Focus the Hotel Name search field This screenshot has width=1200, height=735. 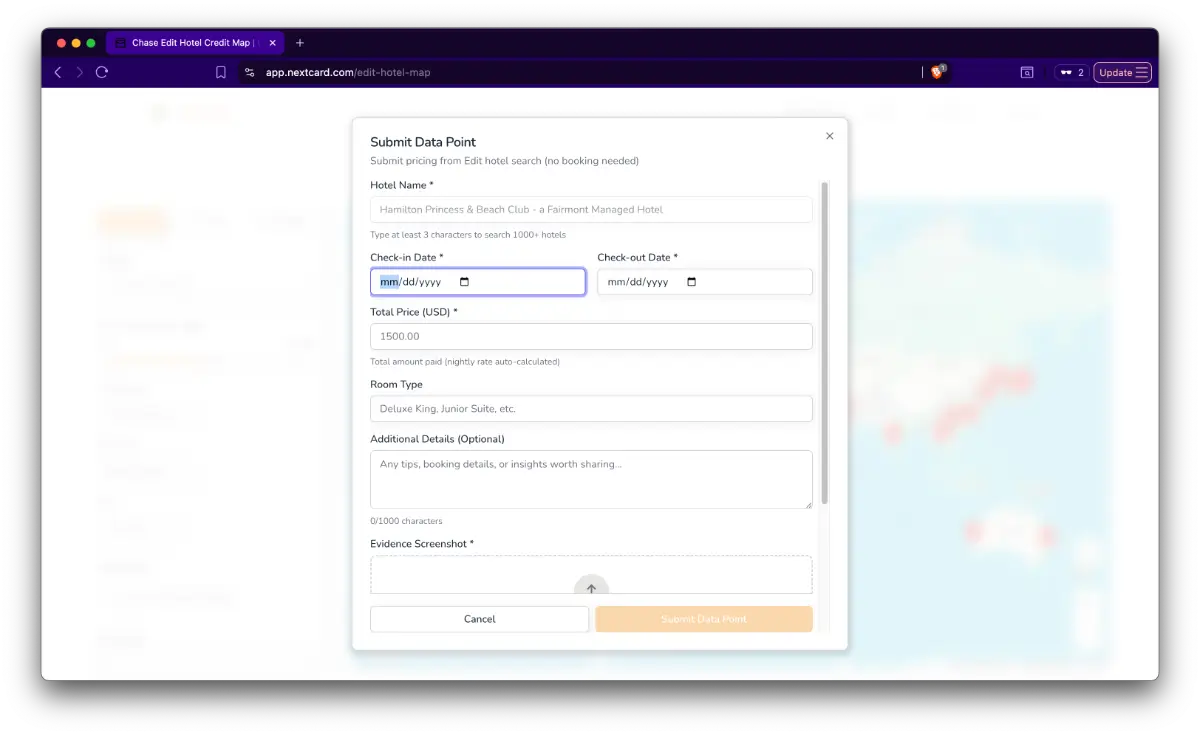591,210
